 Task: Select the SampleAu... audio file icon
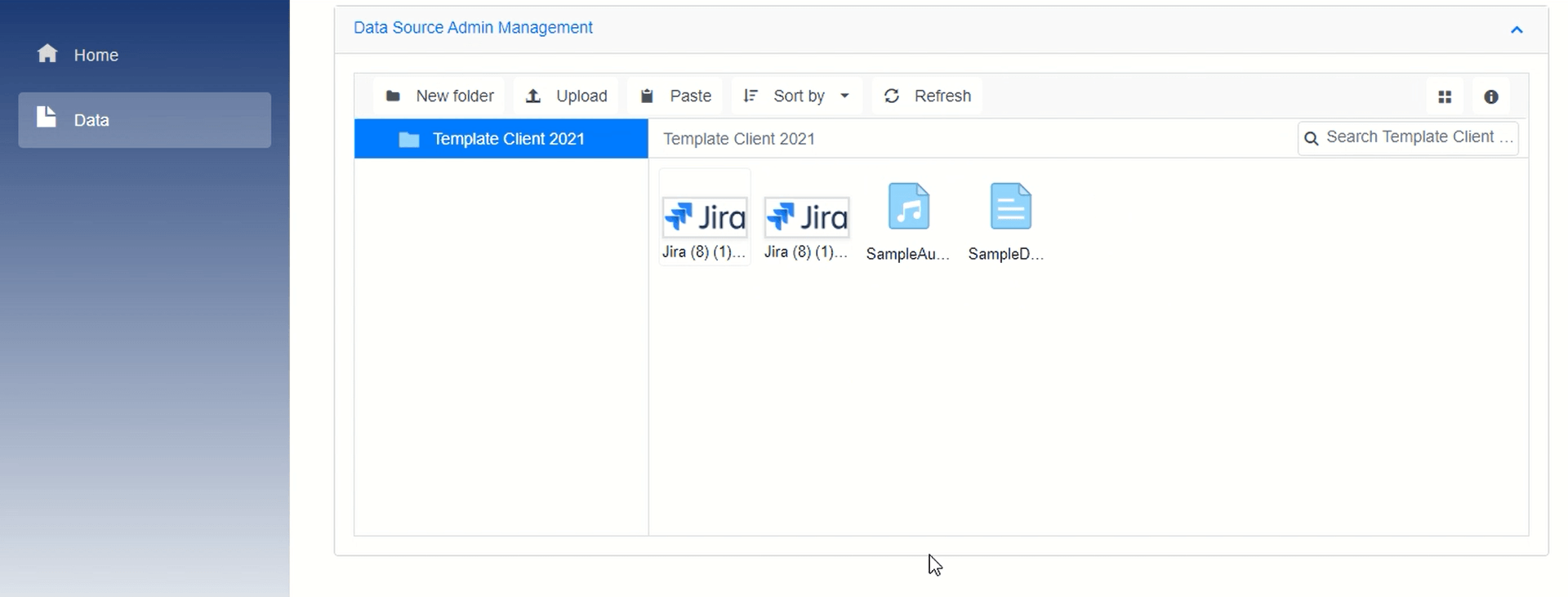point(908,206)
